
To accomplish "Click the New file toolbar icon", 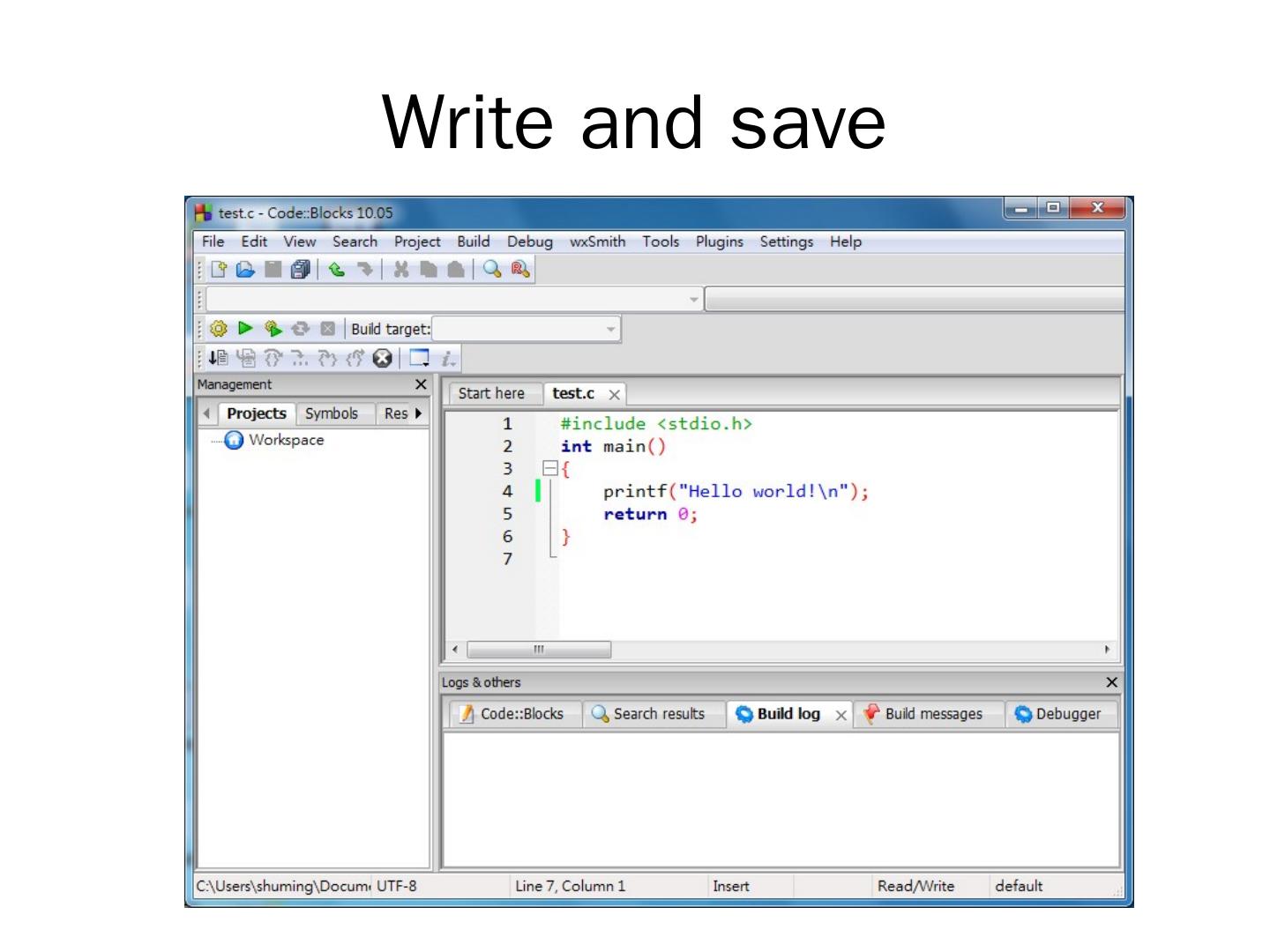I will coord(219,270).
